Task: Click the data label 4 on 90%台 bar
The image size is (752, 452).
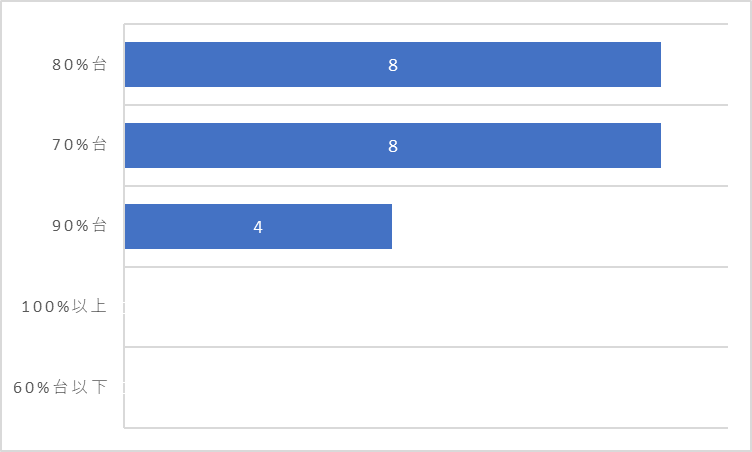Action: [x=258, y=227]
